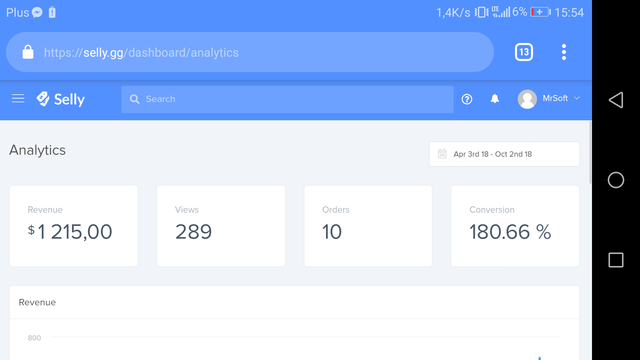The width and height of the screenshot is (640, 360).
Task: Open browser three-dot overflow menu
Action: tap(564, 52)
